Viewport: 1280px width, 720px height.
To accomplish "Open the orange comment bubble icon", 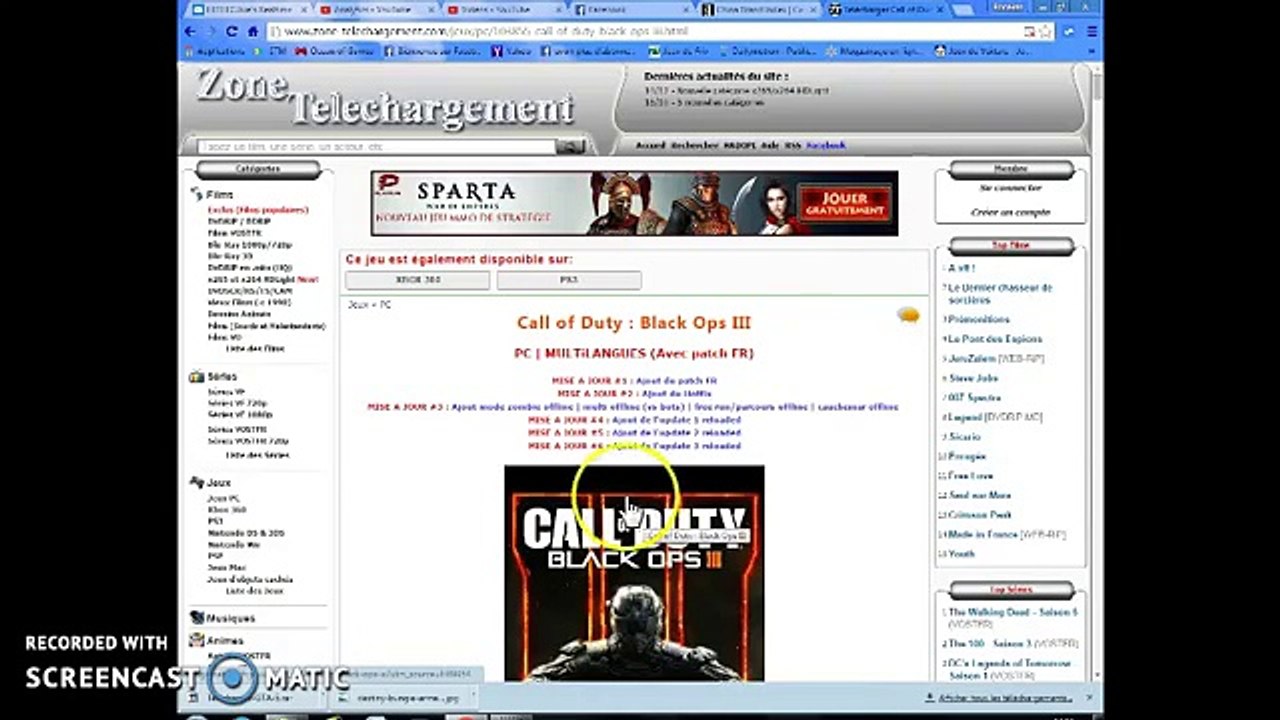I will pyautogui.click(x=908, y=316).
